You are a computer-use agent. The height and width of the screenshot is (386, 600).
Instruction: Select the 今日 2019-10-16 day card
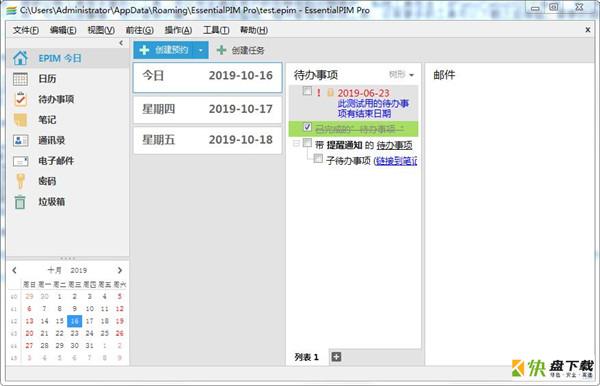(x=207, y=77)
